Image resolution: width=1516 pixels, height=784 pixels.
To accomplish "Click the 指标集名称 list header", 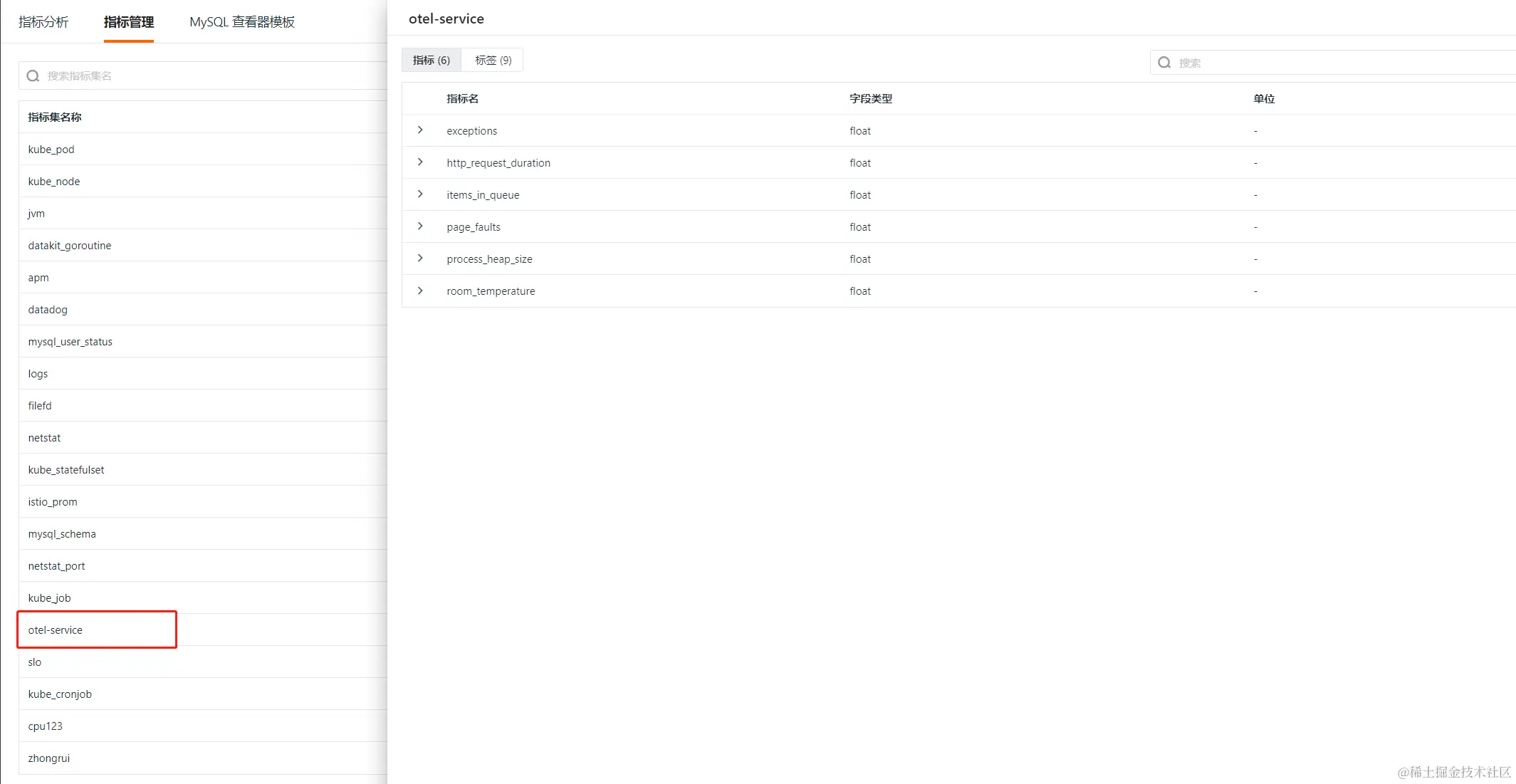I will (x=55, y=117).
